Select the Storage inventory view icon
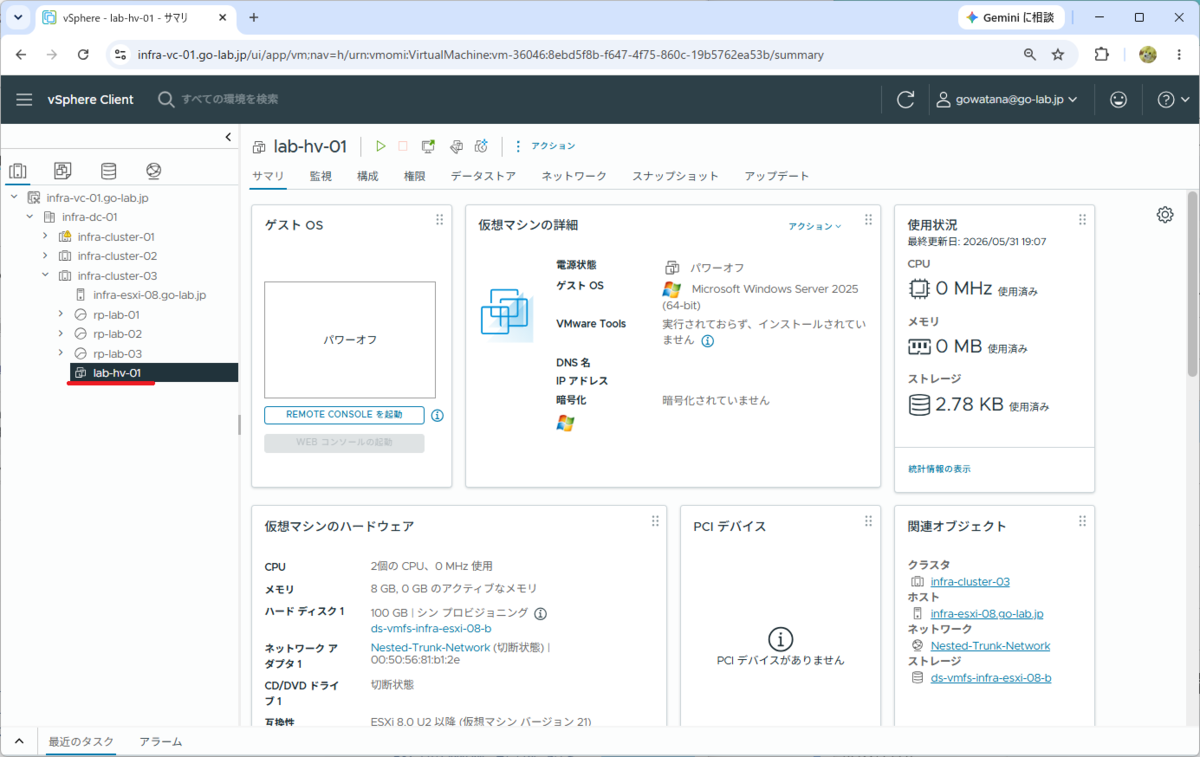 [x=108, y=171]
